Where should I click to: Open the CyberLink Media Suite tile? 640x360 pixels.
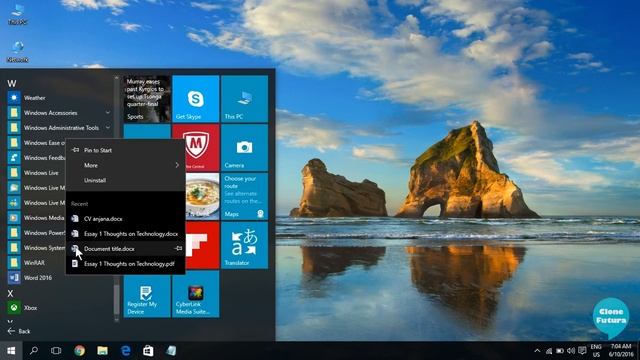[196, 294]
